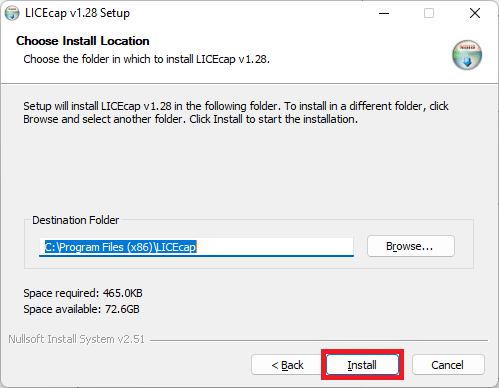Click the NSIS installer logo in header

(467, 55)
